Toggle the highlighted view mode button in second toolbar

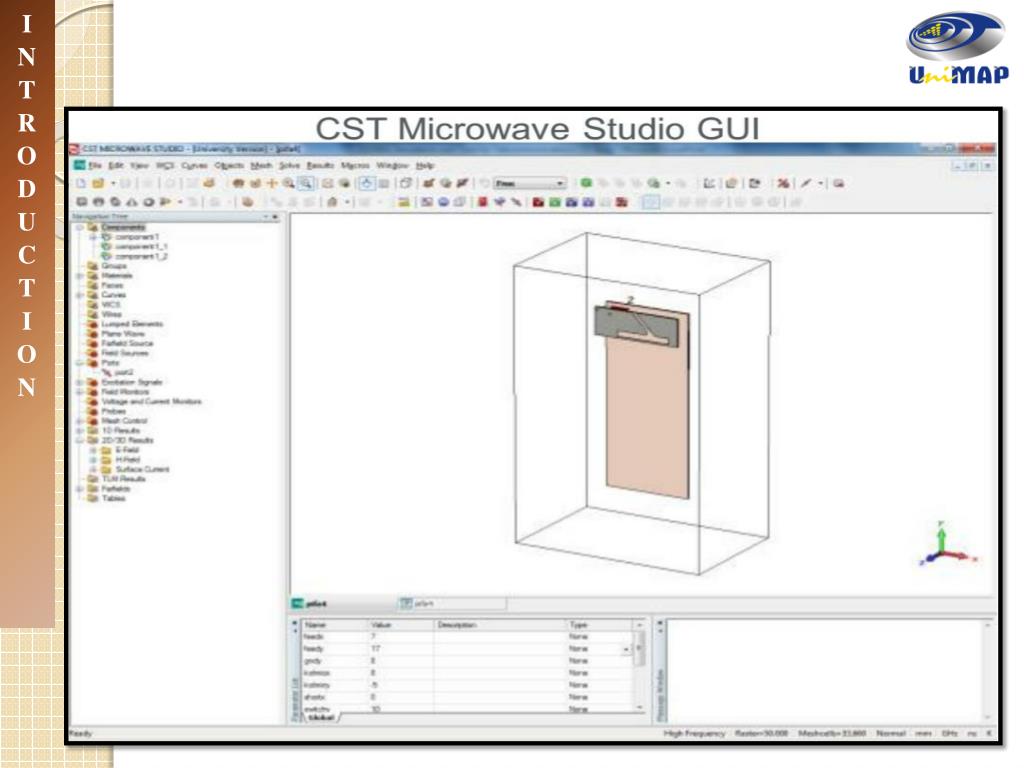(x=650, y=202)
